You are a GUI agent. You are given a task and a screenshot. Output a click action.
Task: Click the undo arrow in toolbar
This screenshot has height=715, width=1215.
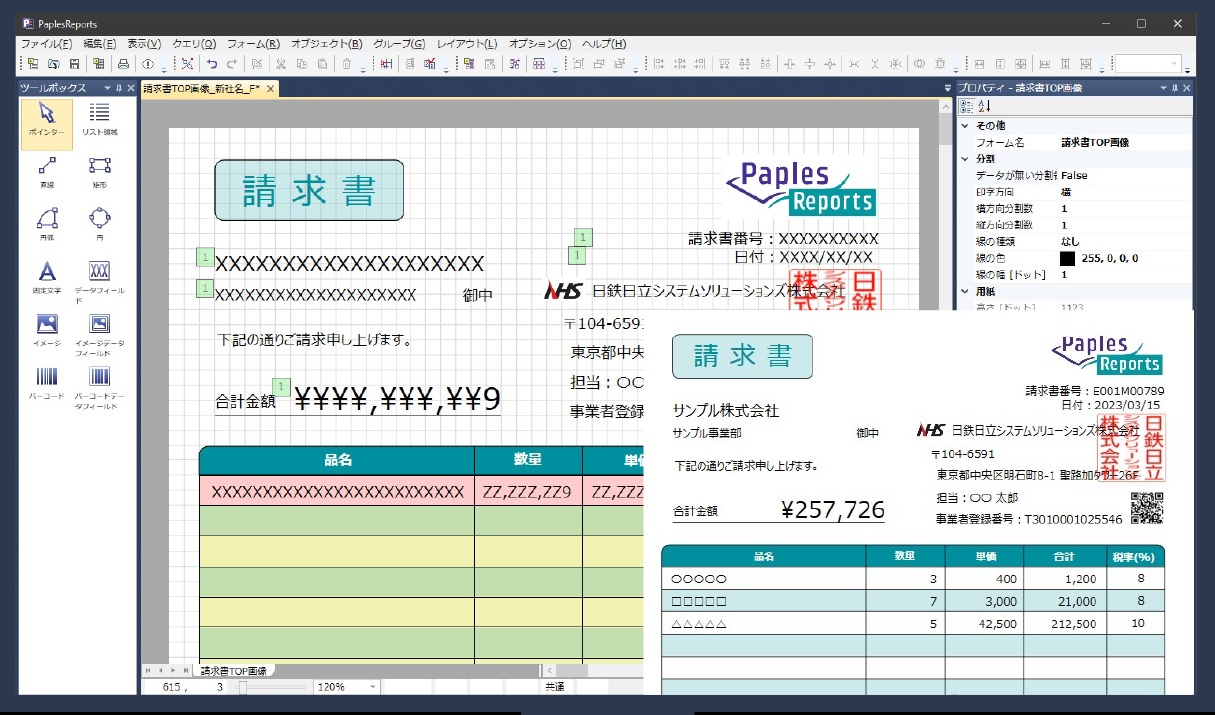(212, 64)
